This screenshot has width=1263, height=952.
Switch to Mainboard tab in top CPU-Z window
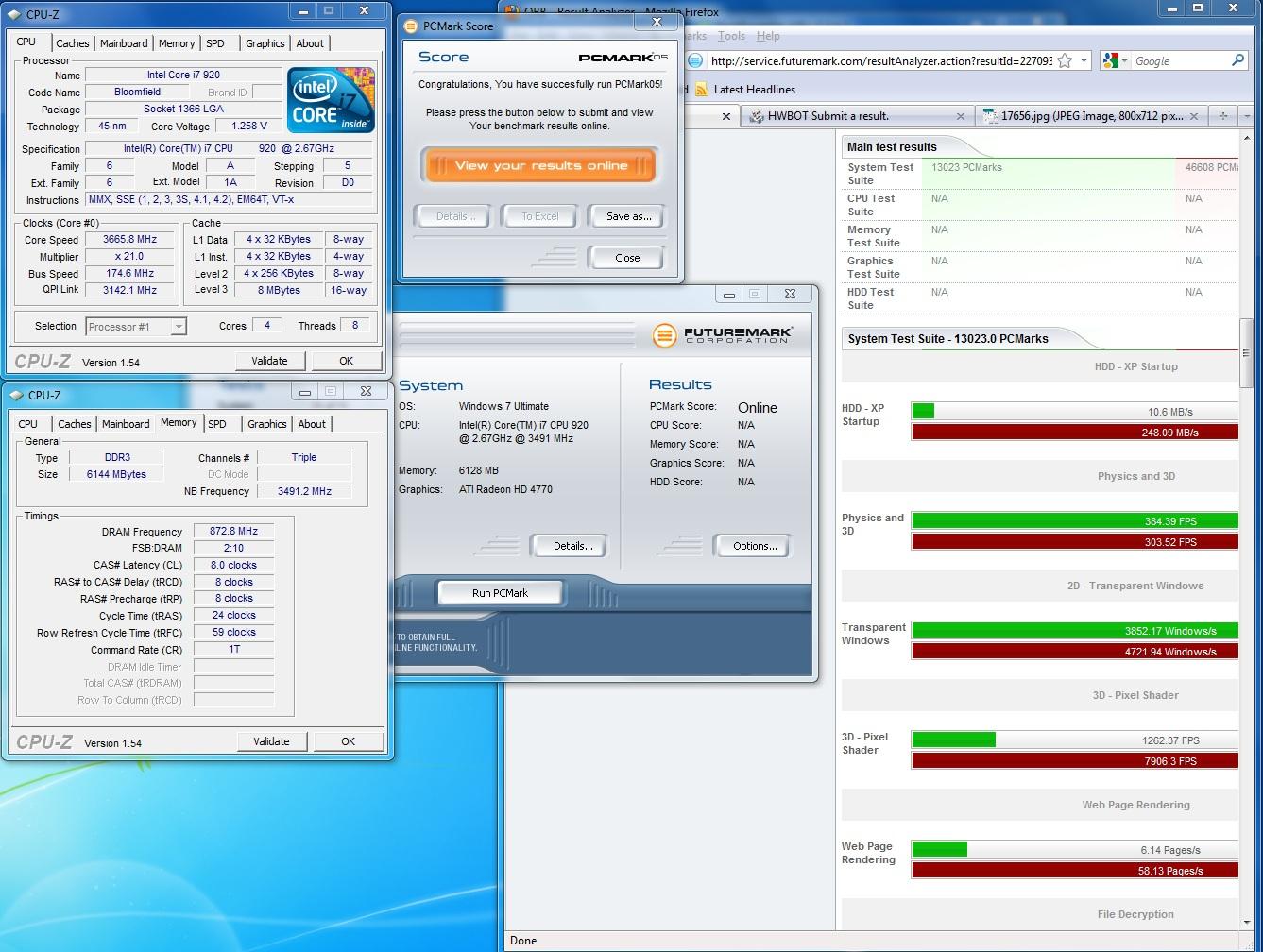tap(124, 43)
